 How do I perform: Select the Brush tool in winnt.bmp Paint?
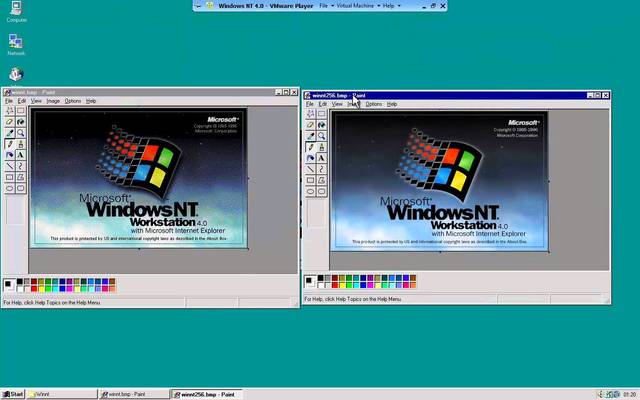click(x=20, y=144)
